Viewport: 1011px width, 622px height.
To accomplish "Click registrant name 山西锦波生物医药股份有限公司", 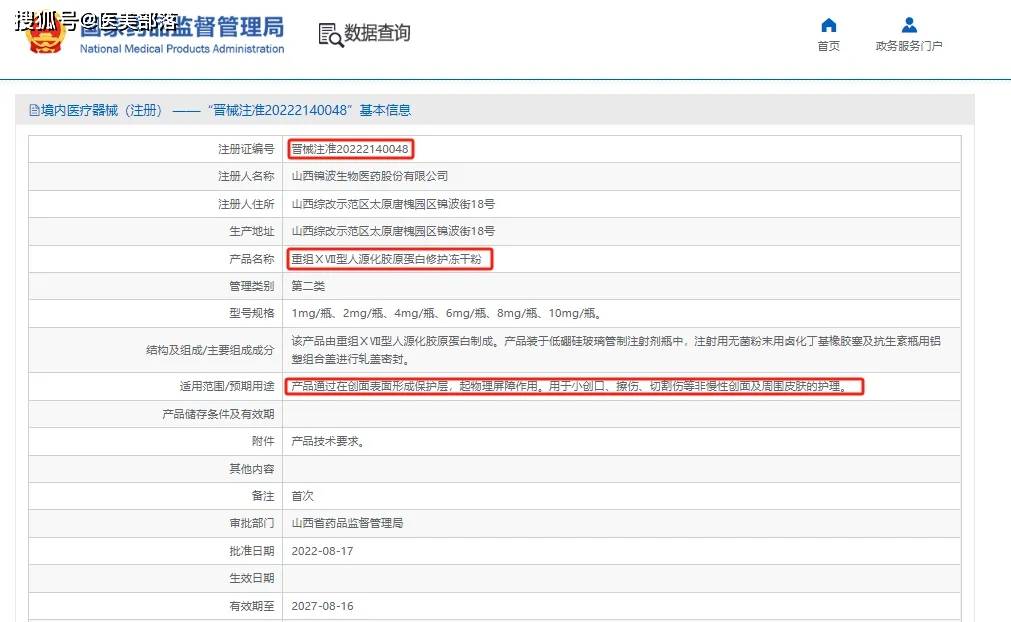I will pos(369,176).
